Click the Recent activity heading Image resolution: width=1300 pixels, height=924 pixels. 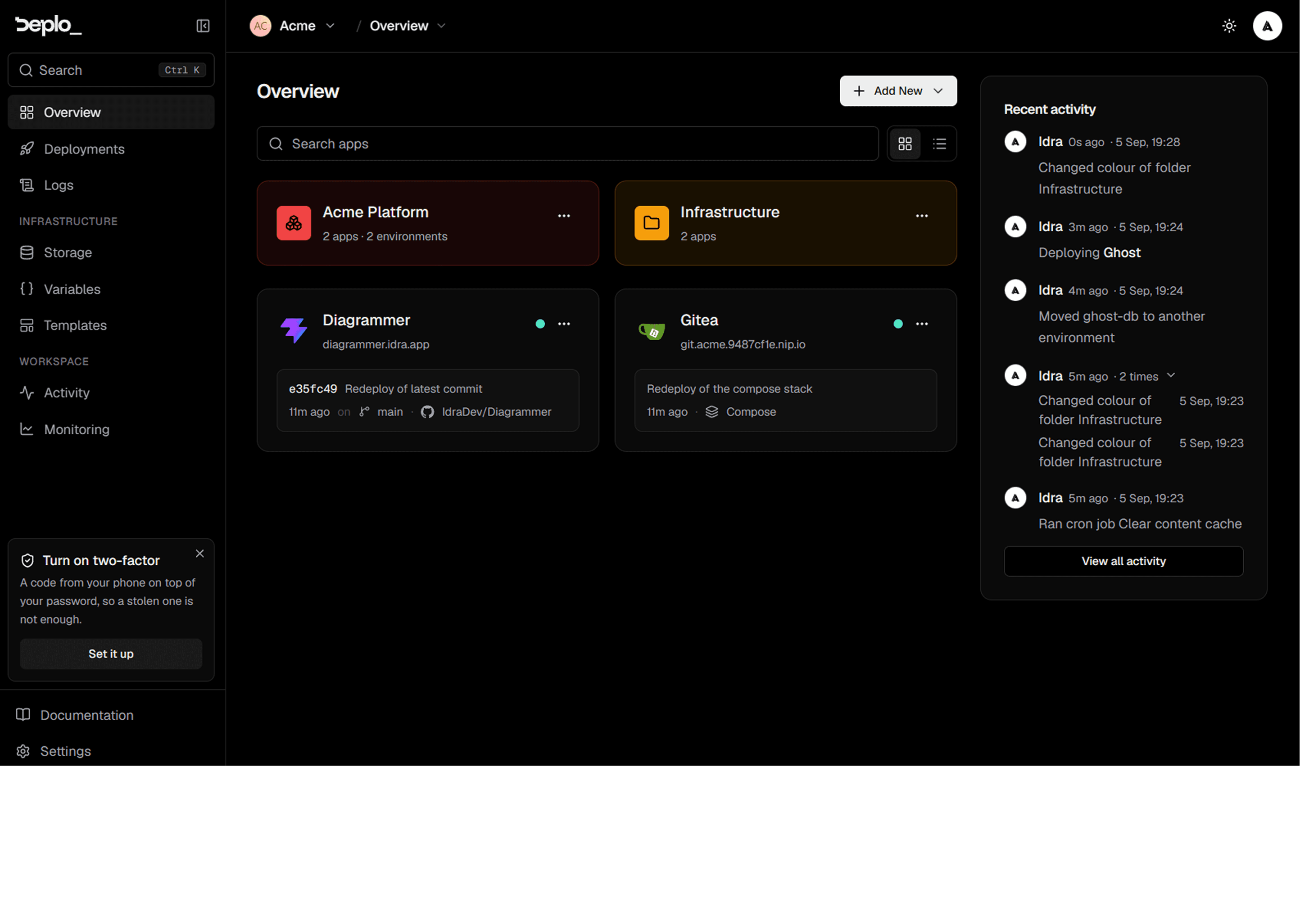(1049, 109)
